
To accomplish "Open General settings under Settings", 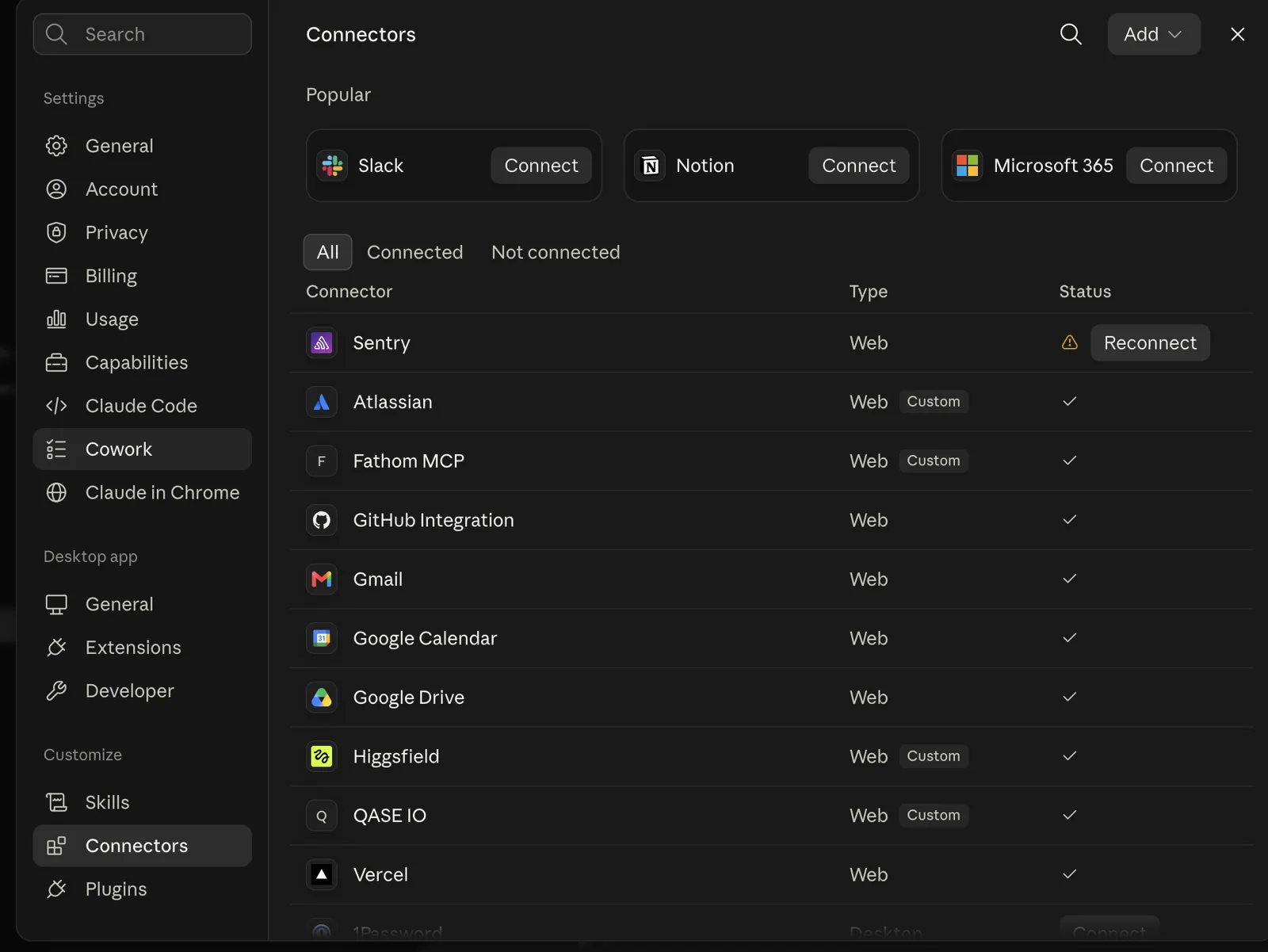I will pos(143,146).
